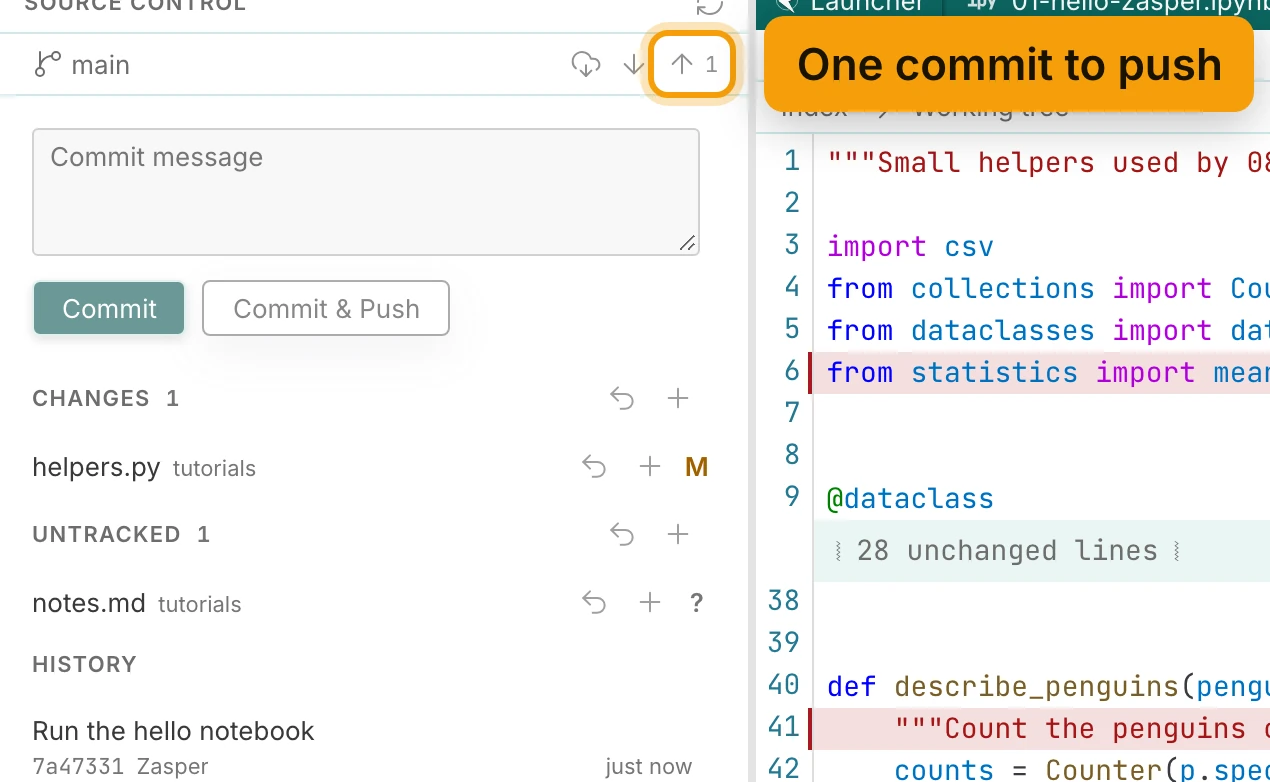Click the refresh icon above the branch row
Viewport: 1270px width, 782px height.
709,6
